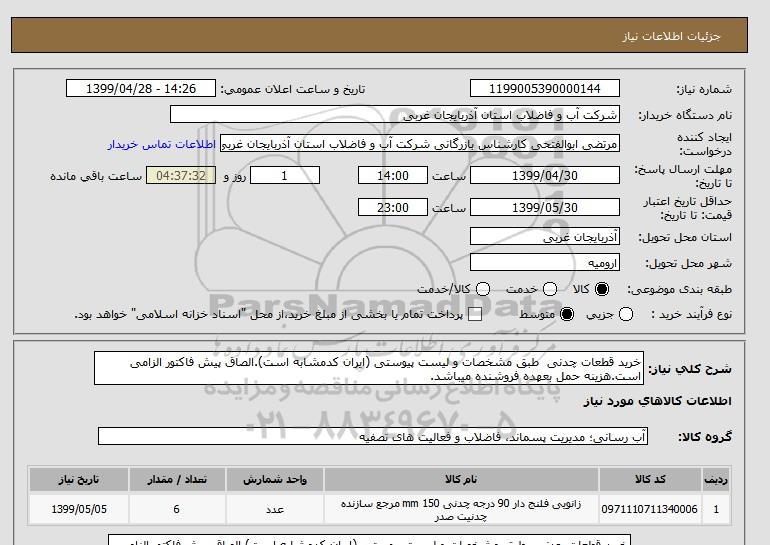
Task: Click announcement date field 1399/04/28 - 14:26
Action: 141,88
